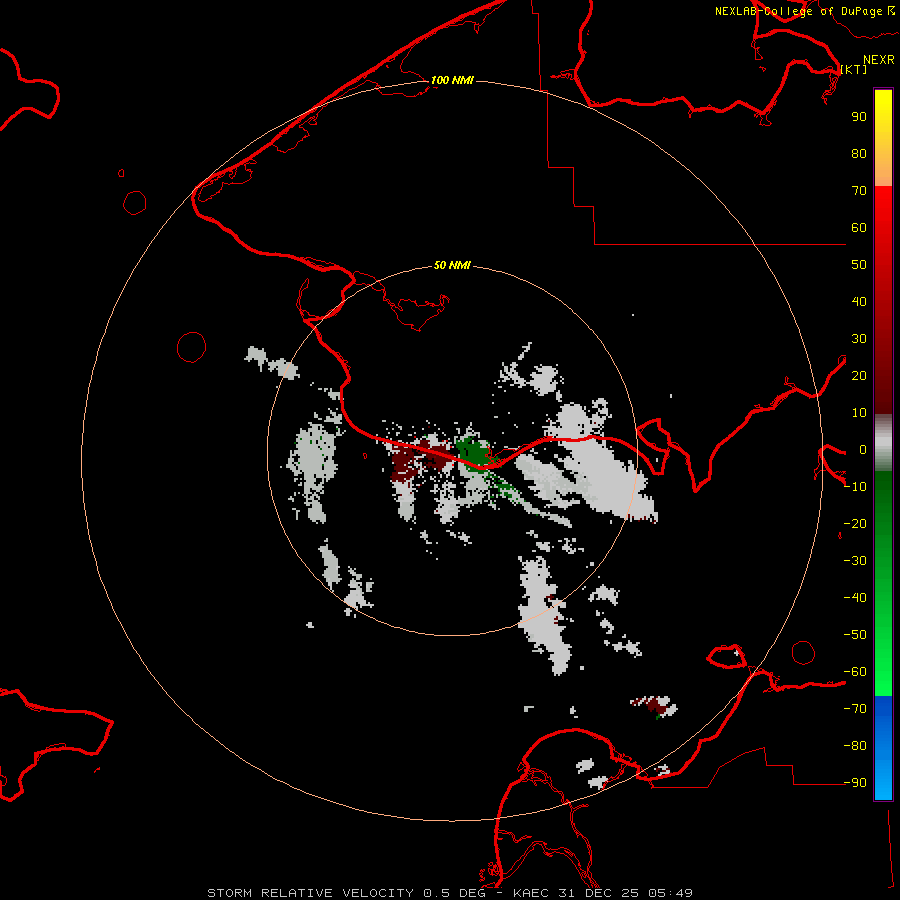Click the -70 value on velocity scale
The image size is (900, 900).
point(855,709)
